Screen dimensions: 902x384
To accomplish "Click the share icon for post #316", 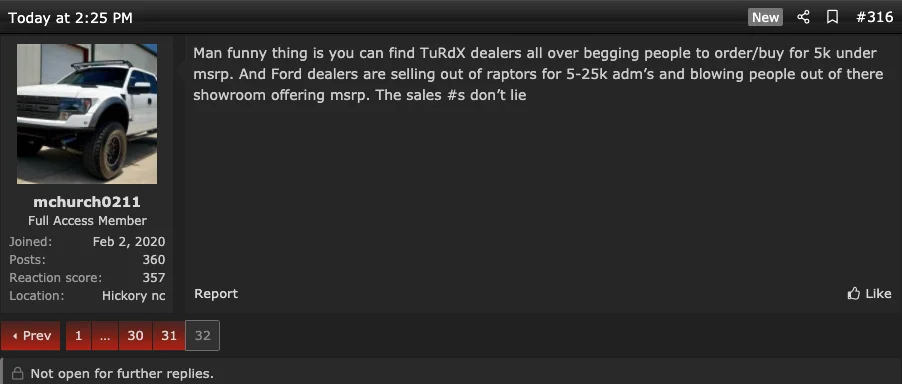I will 803,18.
